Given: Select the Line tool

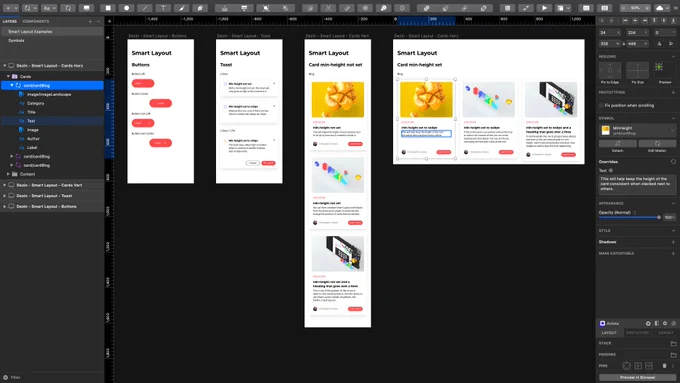Looking at the screenshot, I should point(145,8).
